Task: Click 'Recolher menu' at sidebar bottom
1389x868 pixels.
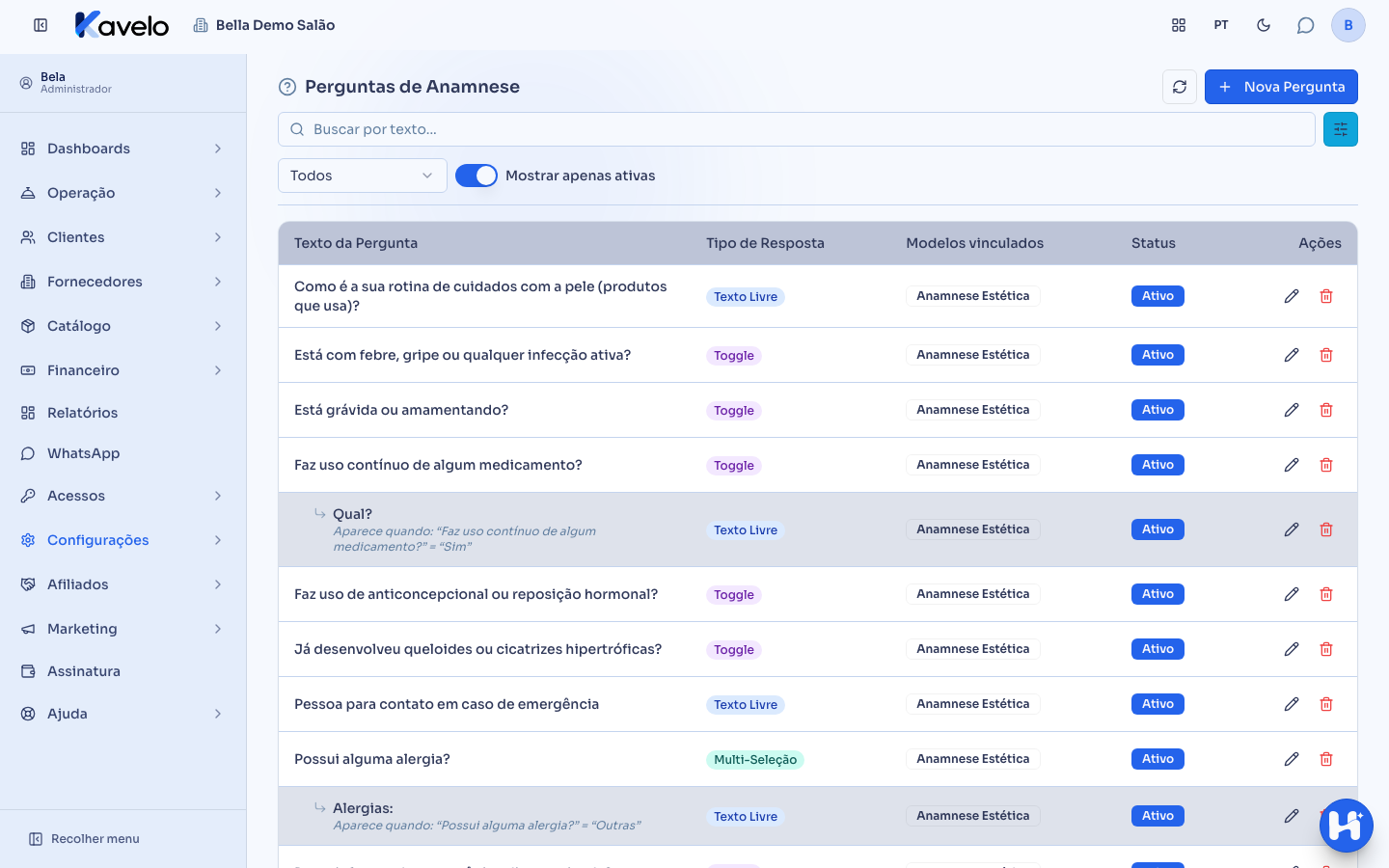Action: pyautogui.click(x=84, y=839)
